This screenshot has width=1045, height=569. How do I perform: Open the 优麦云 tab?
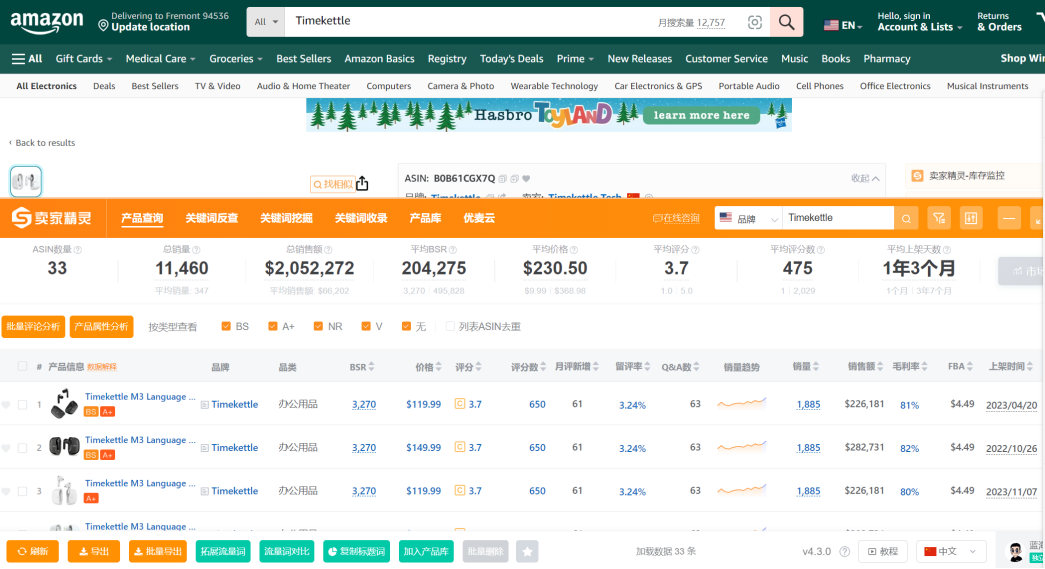pos(479,218)
